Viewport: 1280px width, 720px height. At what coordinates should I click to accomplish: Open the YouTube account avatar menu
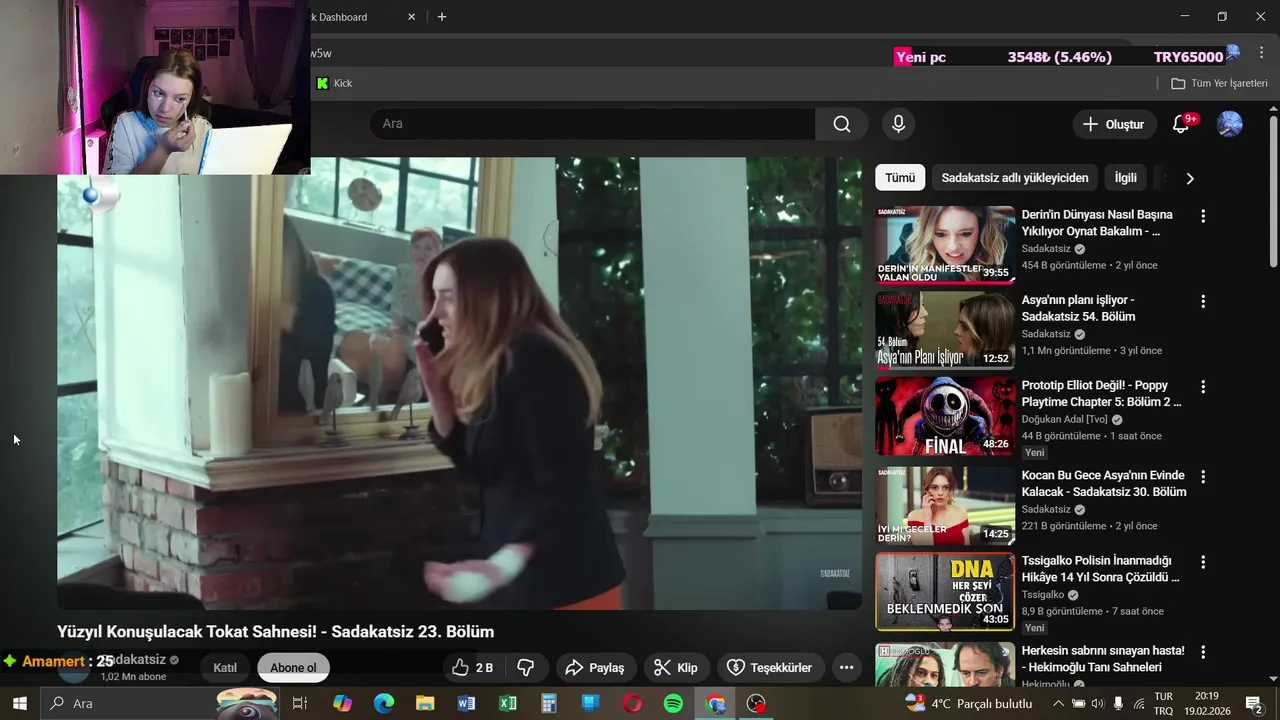click(x=1229, y=124)
